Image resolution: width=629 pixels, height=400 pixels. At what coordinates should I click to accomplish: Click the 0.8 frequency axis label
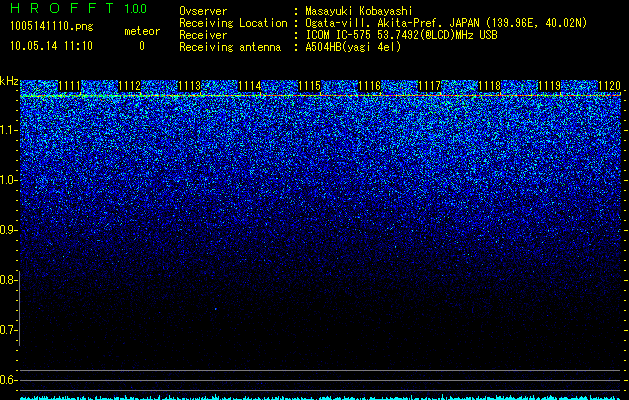click(8, 280)
